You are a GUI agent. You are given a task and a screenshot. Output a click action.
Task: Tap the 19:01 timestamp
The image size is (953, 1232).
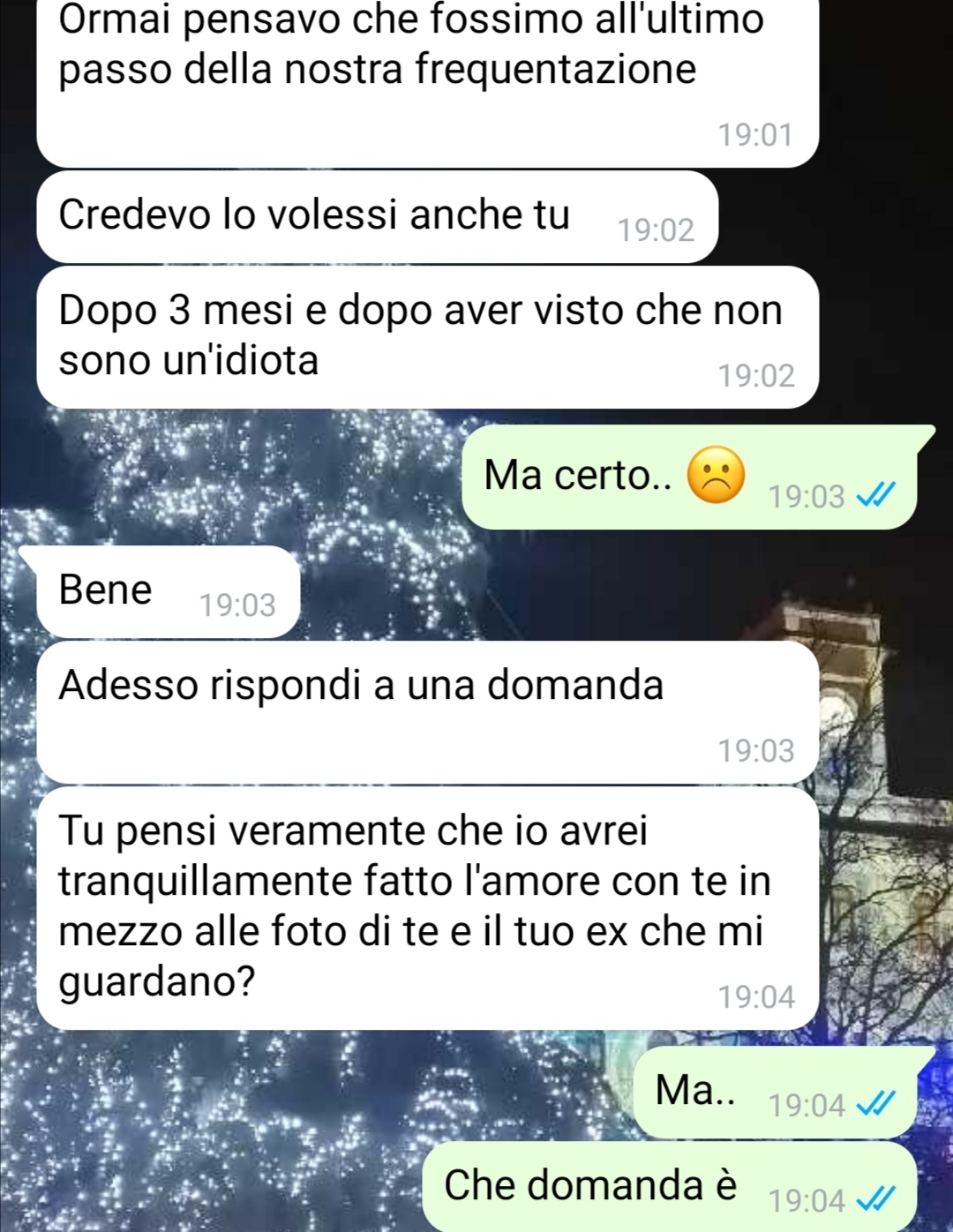tap(756, 135)
